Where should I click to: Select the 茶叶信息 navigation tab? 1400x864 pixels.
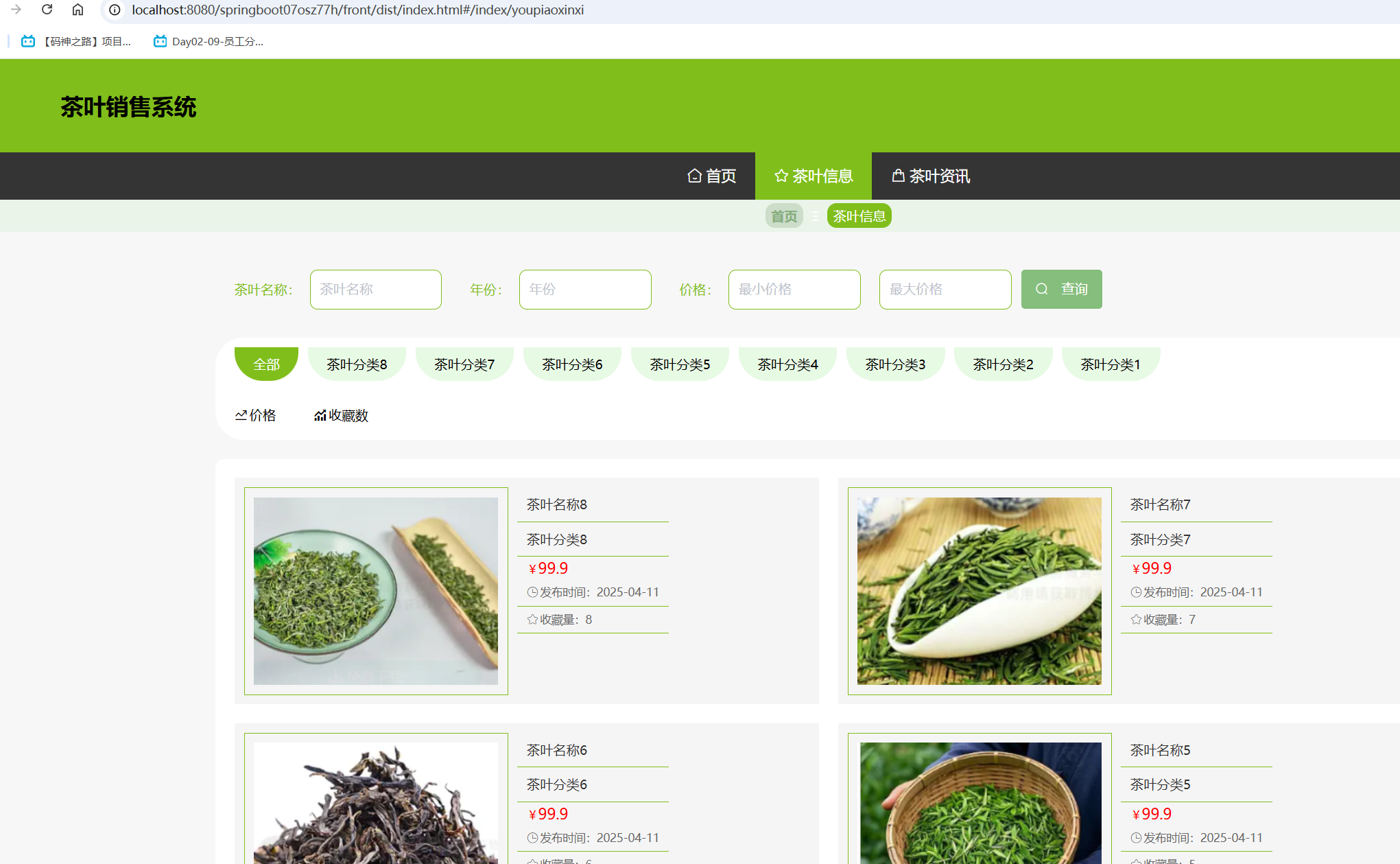click(814, 176)
